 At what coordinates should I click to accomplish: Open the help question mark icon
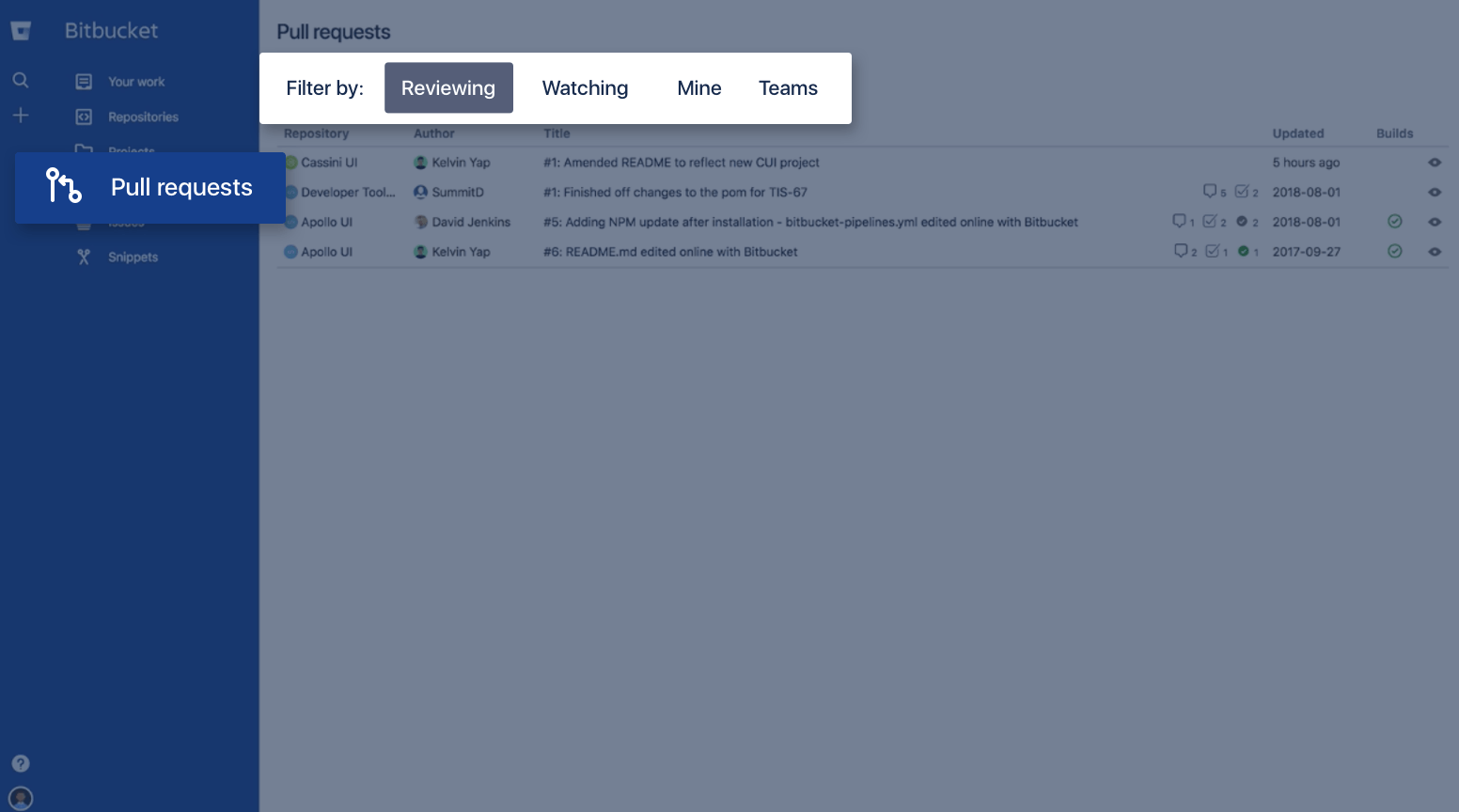tap(21, 763)
